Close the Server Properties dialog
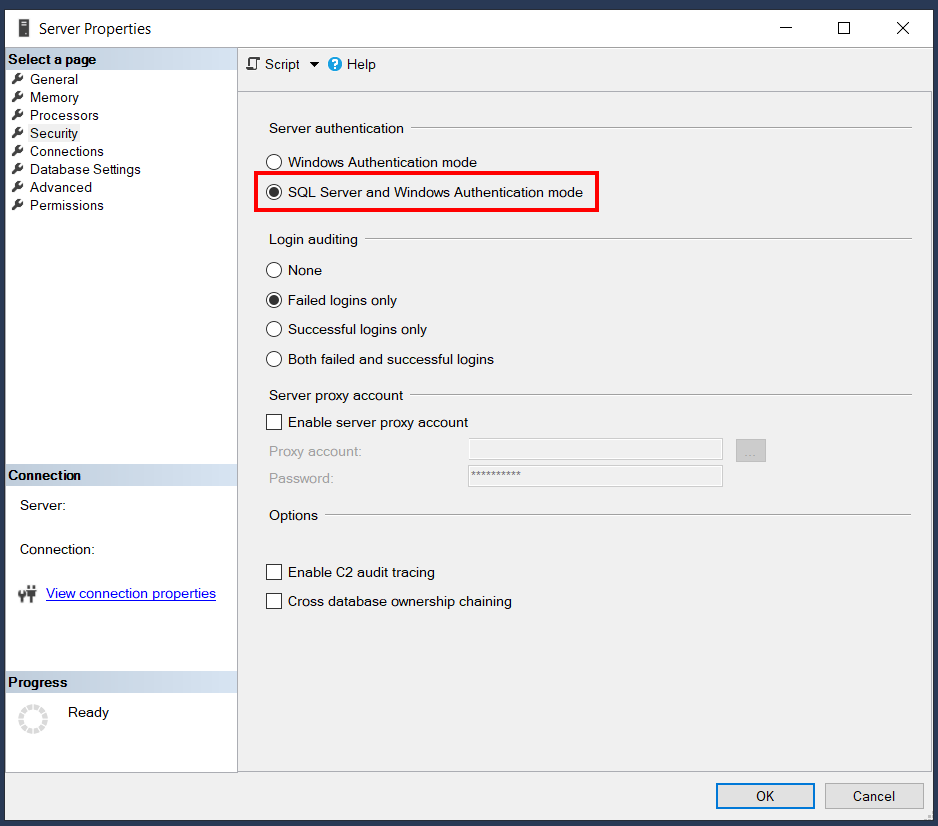 pyautogui.click(x=903, y=28)
